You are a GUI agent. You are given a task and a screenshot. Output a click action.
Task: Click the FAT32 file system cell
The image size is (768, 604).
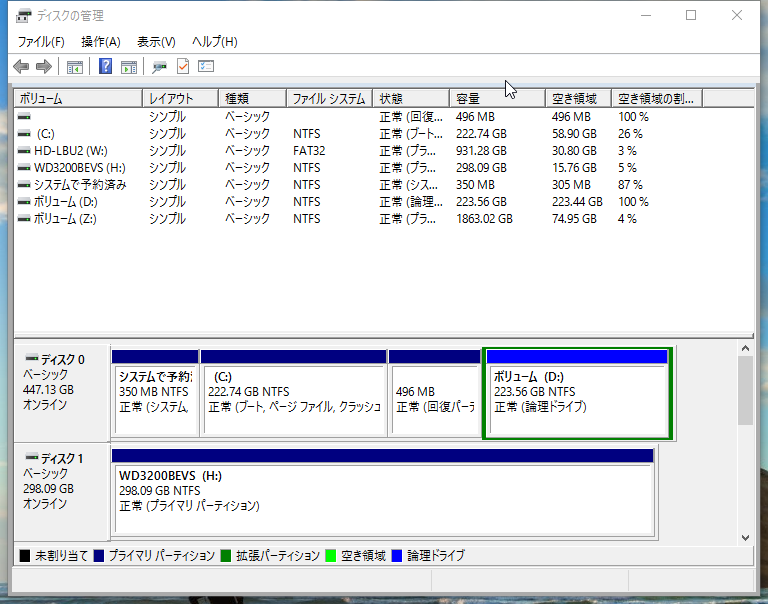309,151
